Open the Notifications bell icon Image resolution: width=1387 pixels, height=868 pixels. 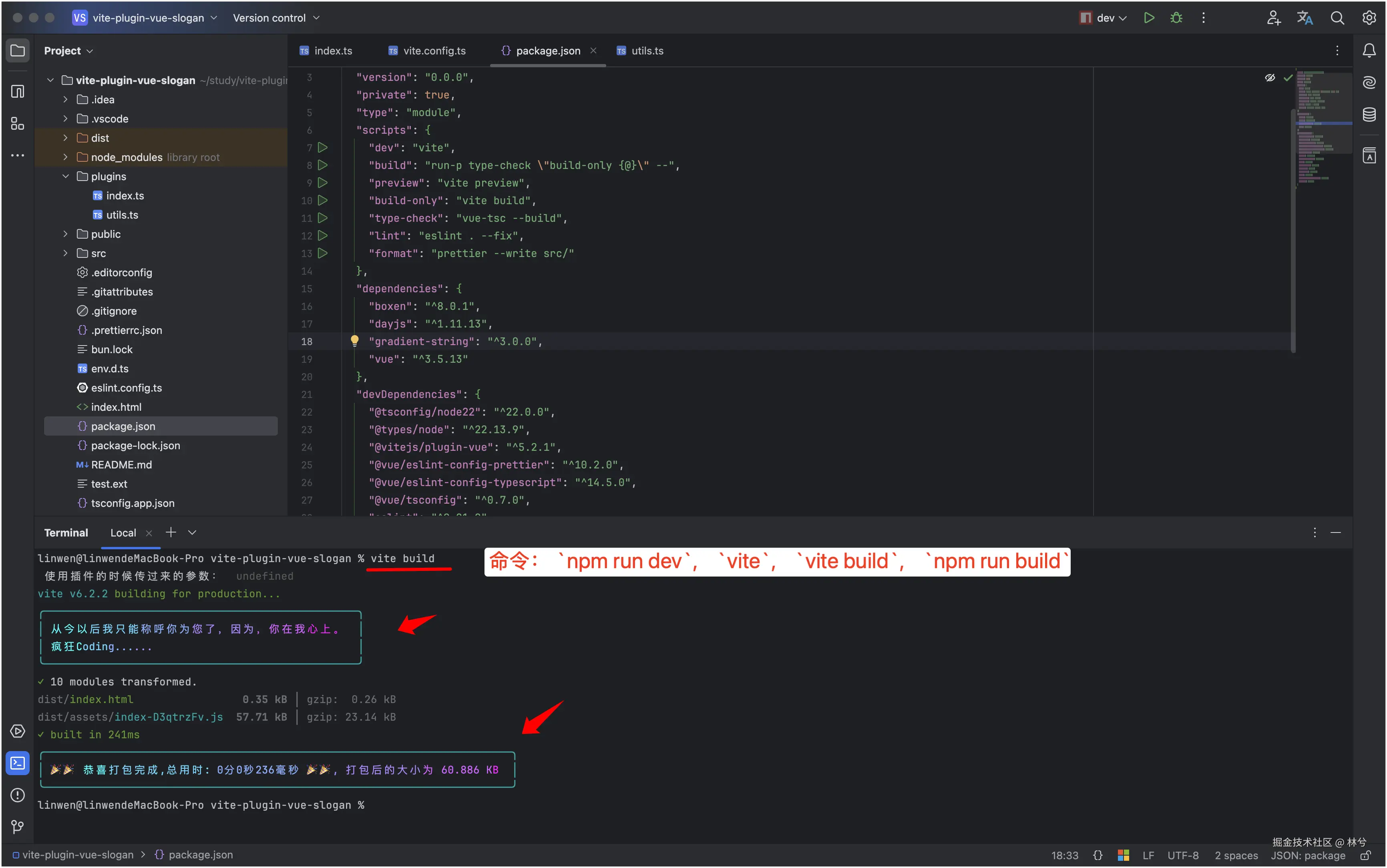pyautogui.click(x=1369, y=50)
